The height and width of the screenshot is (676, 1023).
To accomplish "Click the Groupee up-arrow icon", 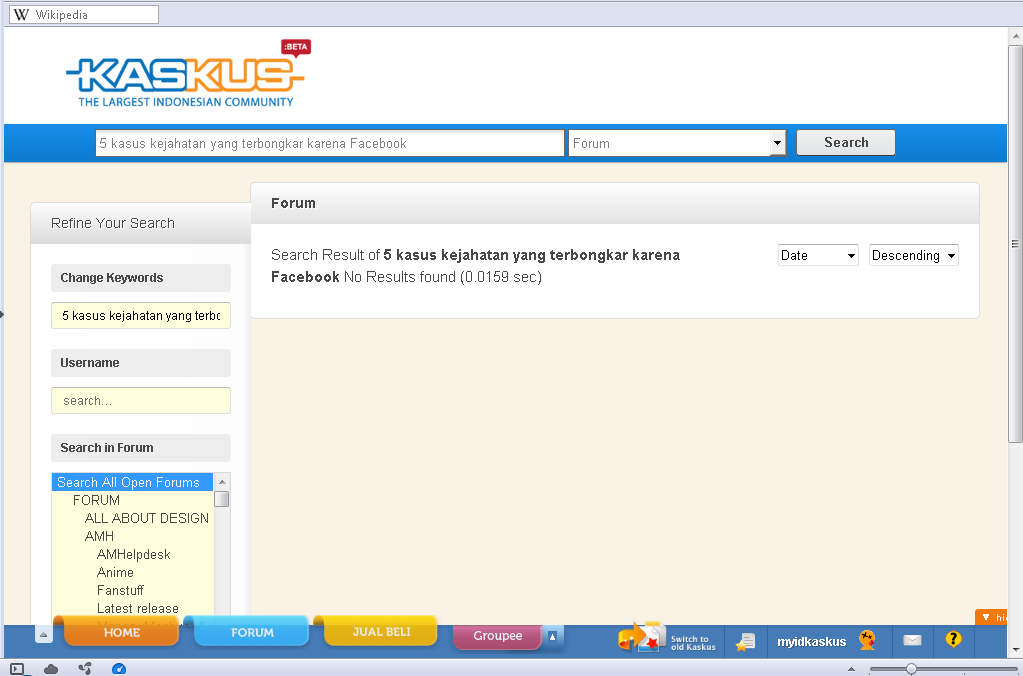I will pyautogui.click(x=552, y=636).
